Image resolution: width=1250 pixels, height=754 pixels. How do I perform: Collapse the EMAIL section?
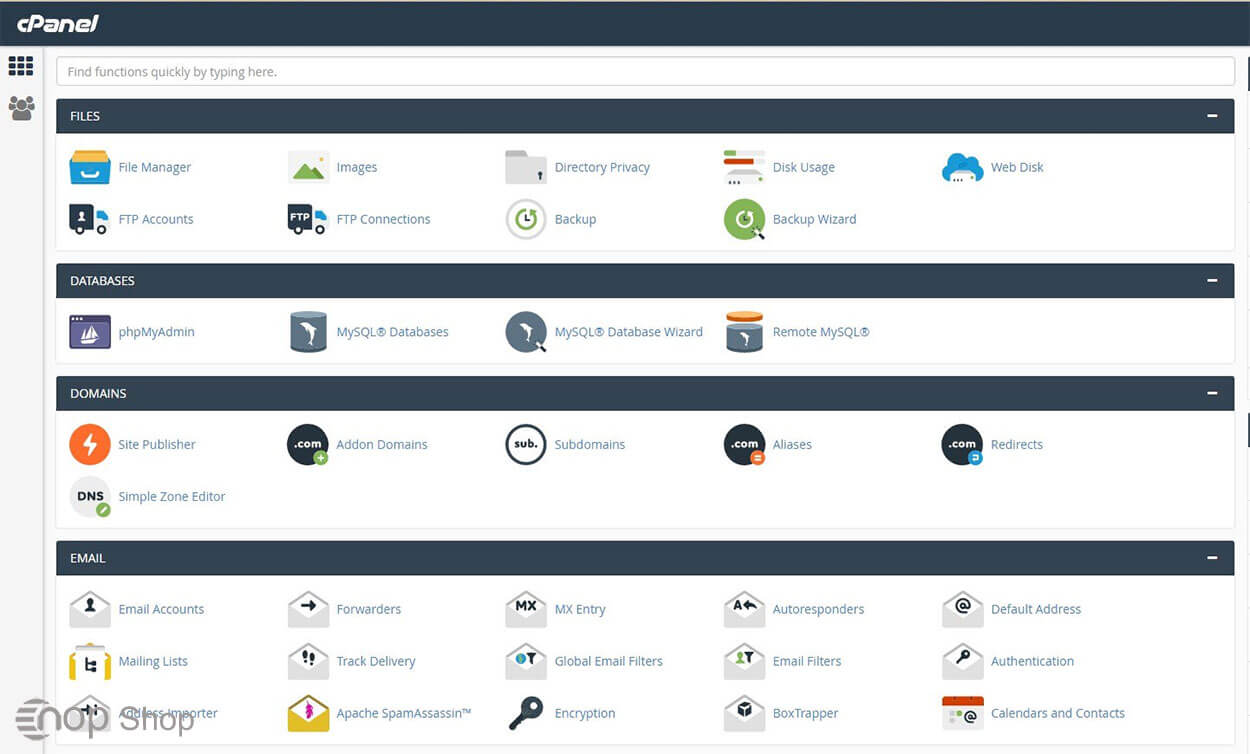click(1212, 558)
